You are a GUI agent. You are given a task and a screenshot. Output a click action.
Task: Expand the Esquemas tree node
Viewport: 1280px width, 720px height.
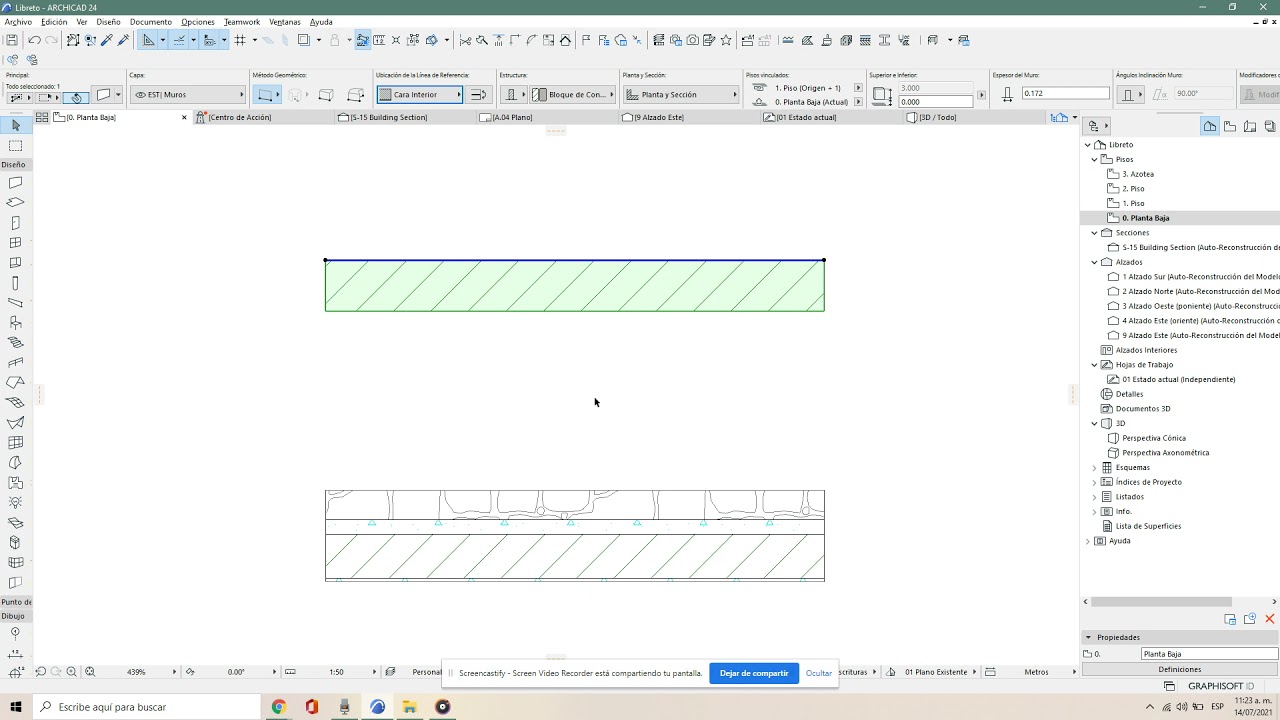pyautogui.click(x=1095, y=467)
